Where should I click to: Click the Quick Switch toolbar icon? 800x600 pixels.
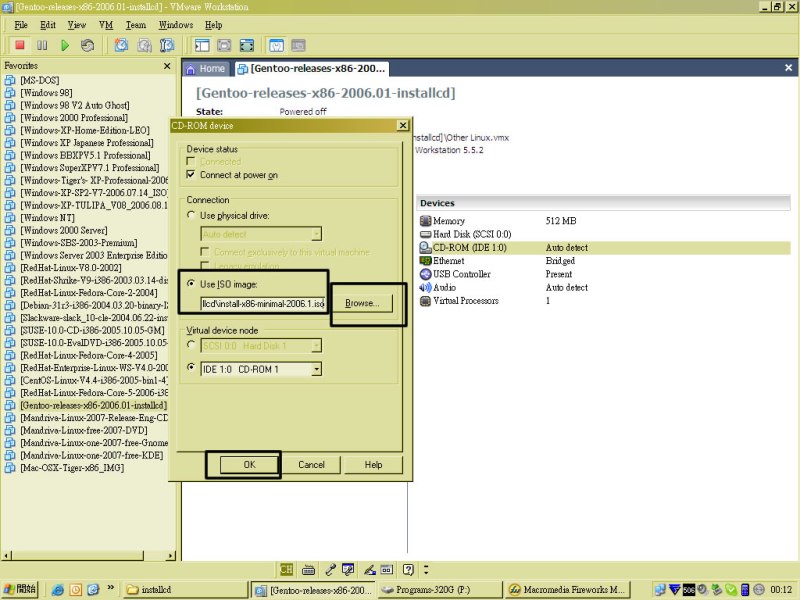(247, 45)
